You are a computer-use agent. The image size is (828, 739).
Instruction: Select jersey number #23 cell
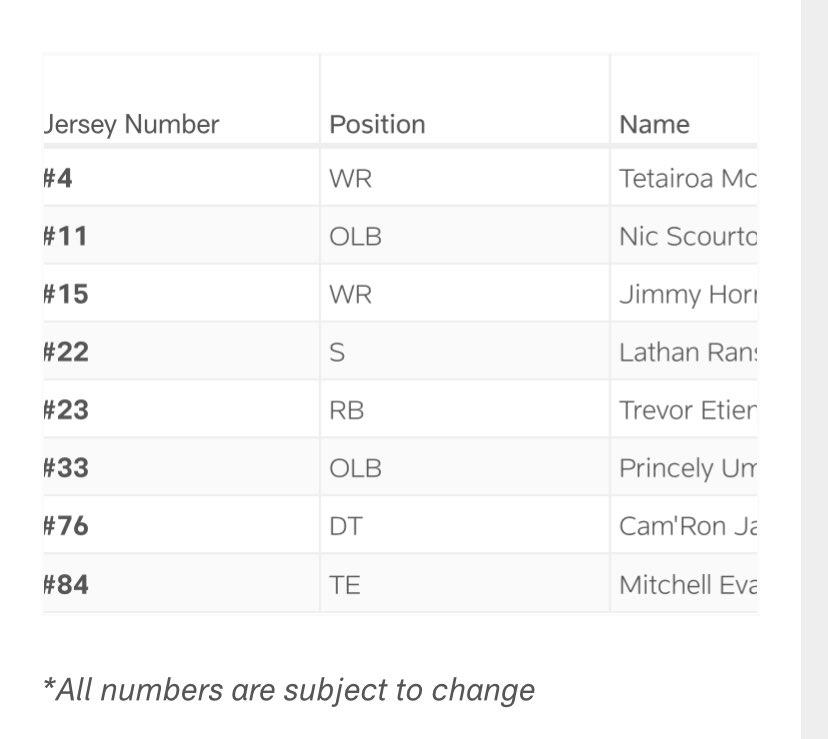181,409
